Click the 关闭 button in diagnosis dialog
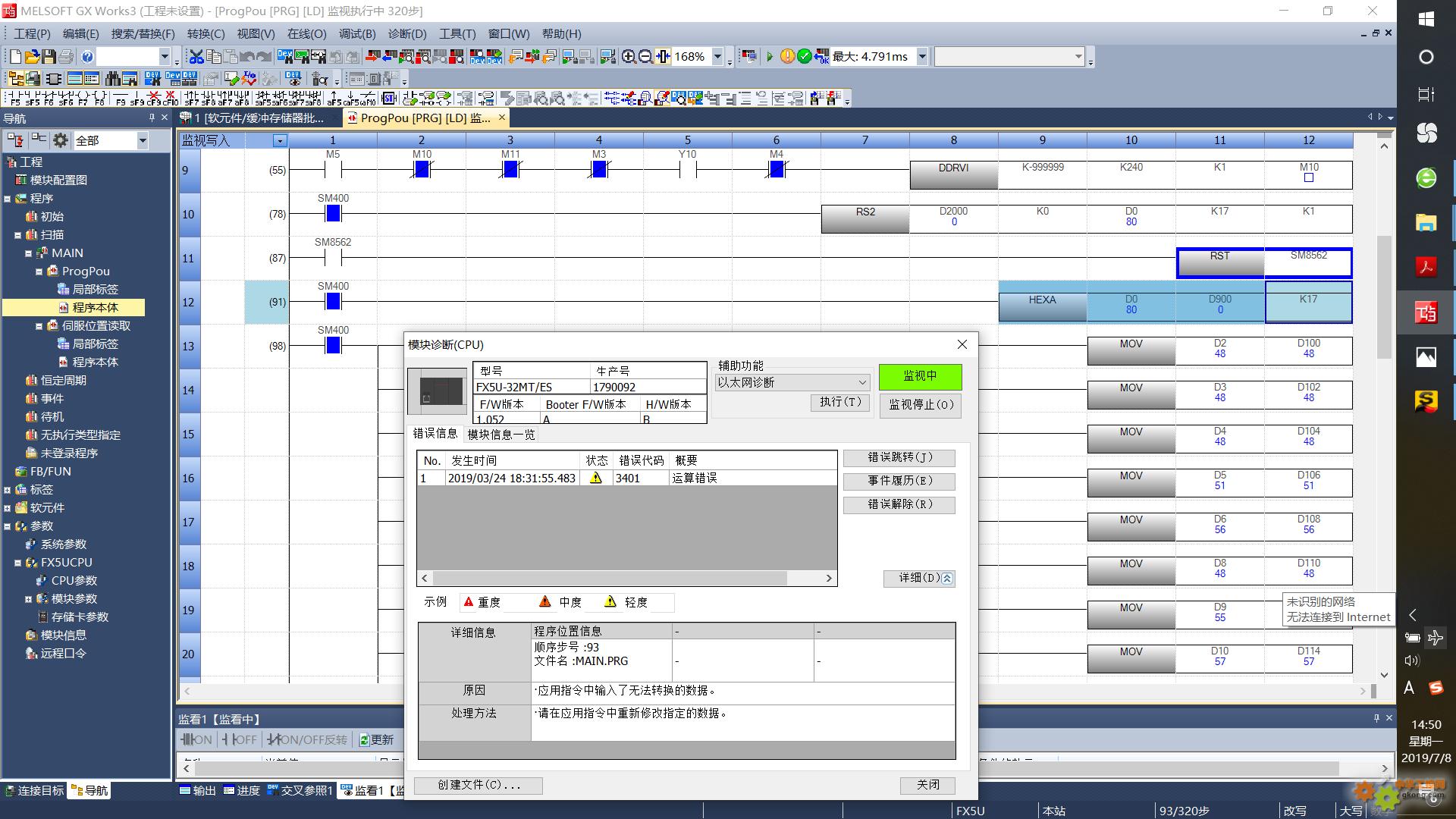The height and width of the screenshot is (819, 1456). (x=927, y=785)
